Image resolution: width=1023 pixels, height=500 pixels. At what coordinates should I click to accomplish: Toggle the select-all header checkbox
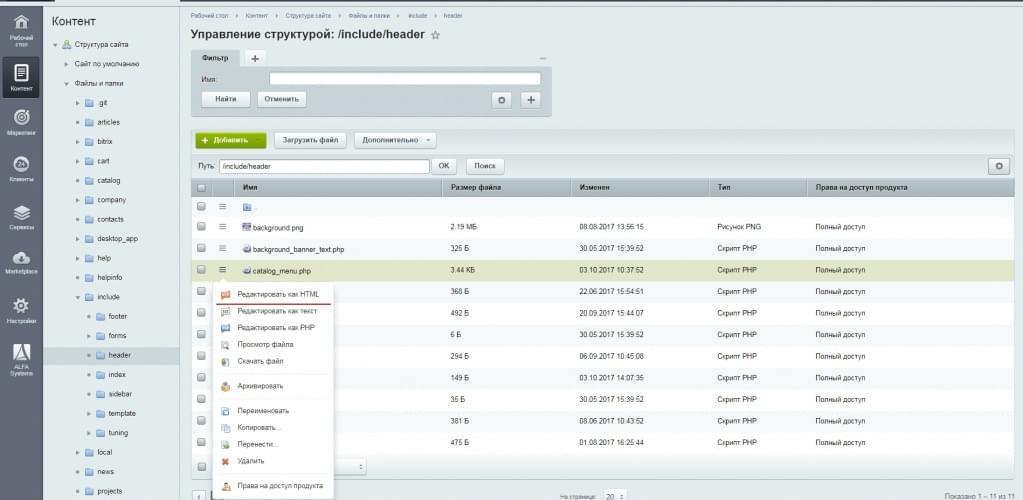tap(201, 187)
